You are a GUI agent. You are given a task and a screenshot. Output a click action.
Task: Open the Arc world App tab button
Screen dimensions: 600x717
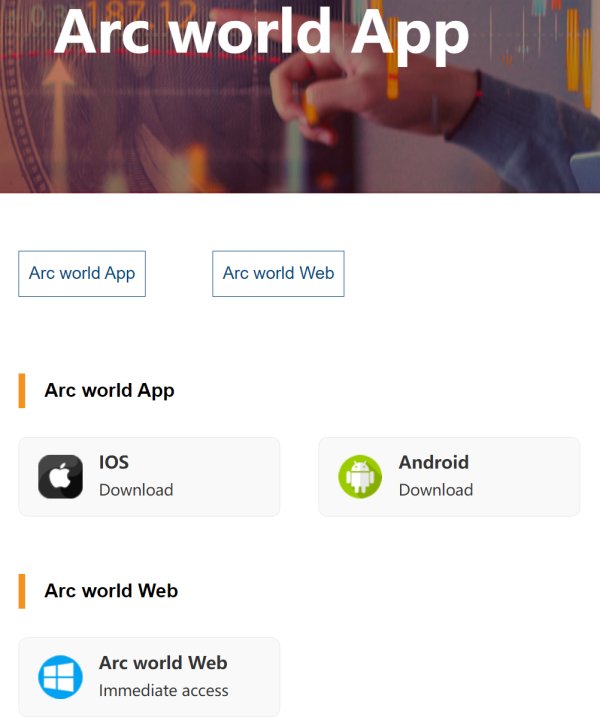pos(82,273)
